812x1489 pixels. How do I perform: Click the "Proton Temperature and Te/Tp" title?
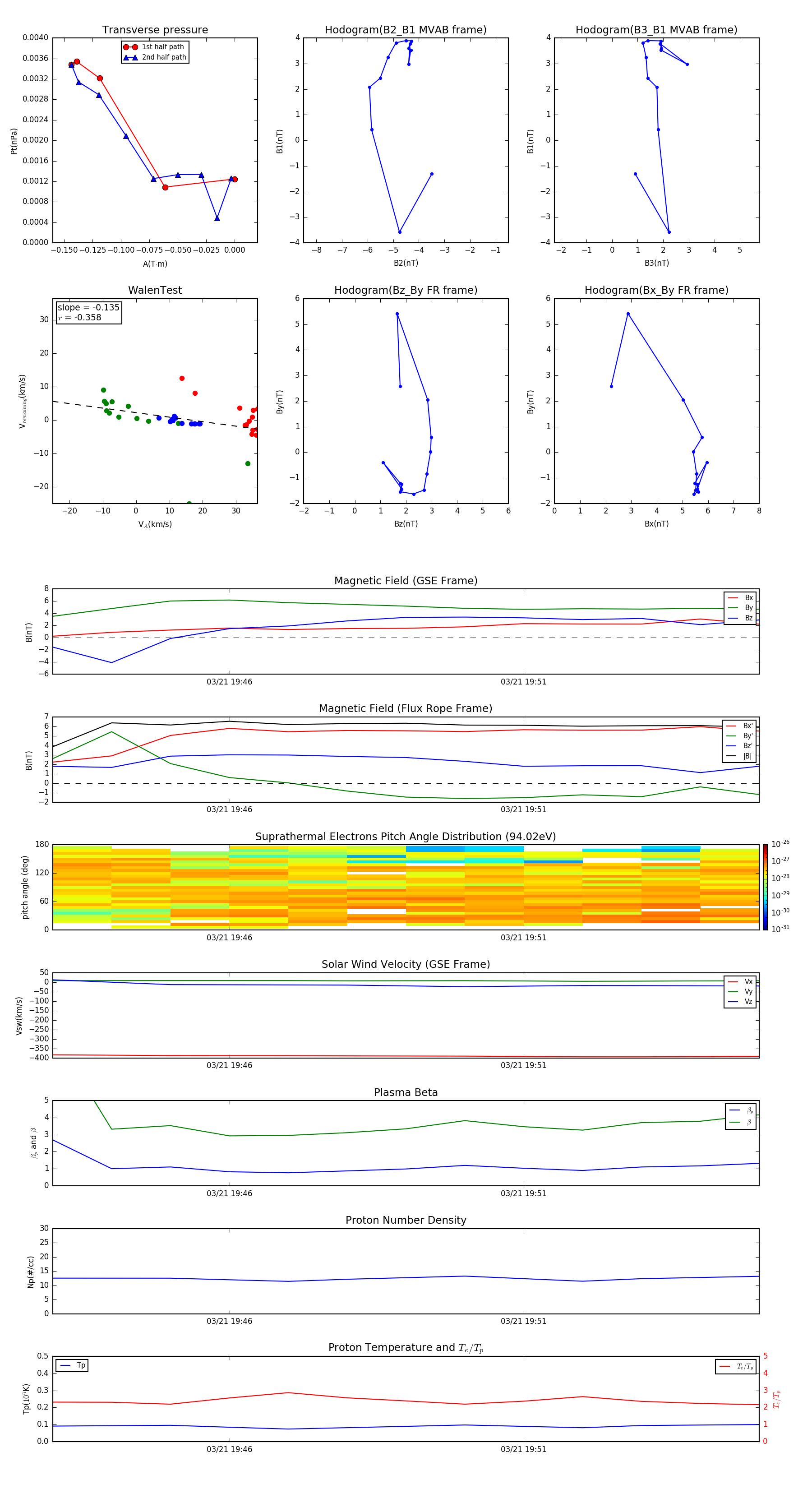tap(406, 1348)
